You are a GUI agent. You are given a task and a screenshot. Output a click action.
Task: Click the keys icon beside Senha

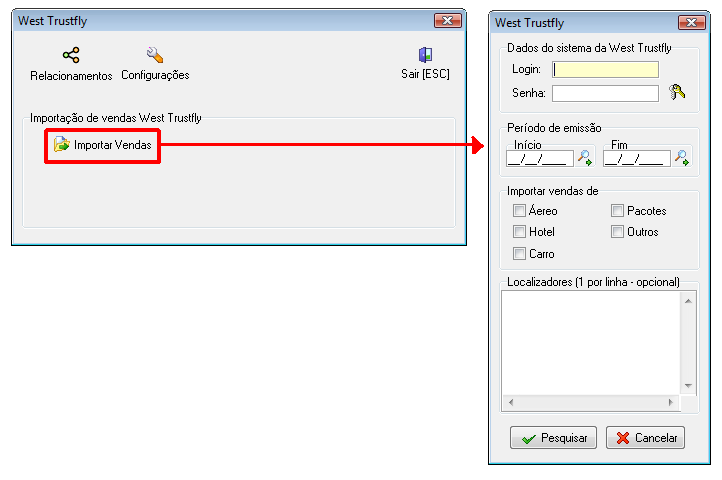click(677, 92)
